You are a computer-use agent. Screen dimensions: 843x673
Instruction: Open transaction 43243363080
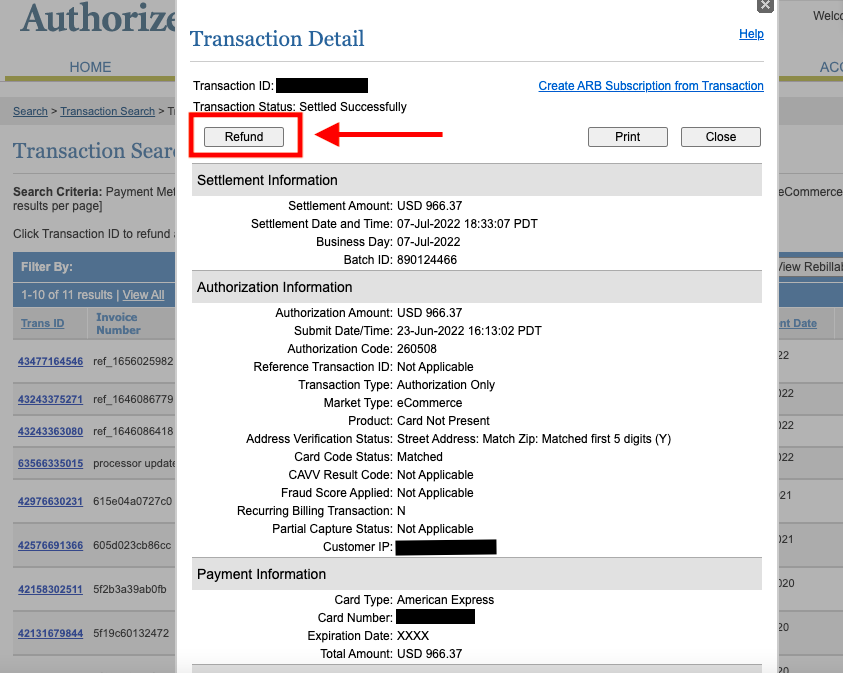click(50, 431)
